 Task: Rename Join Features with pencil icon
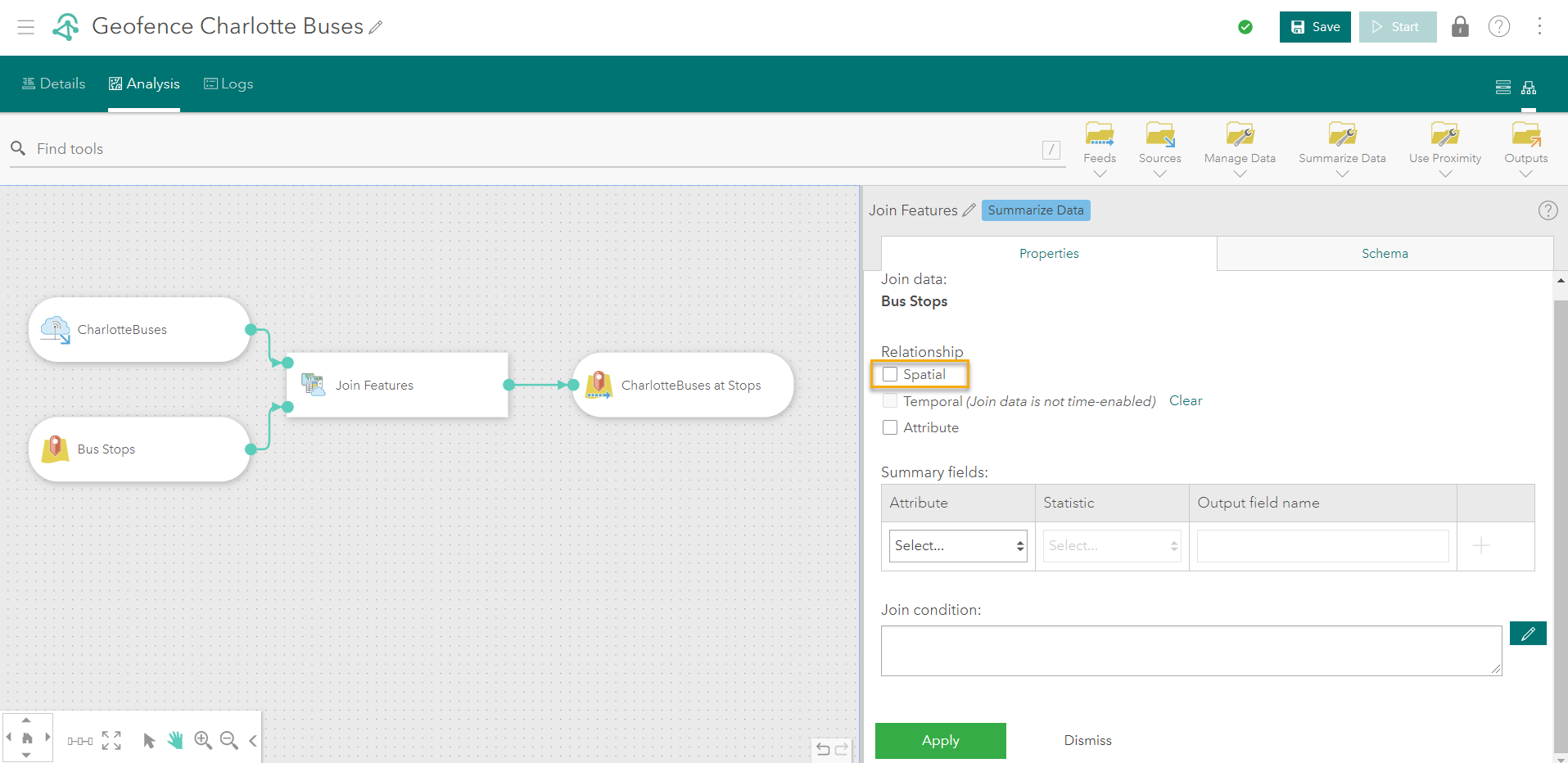tap(969, 210)
